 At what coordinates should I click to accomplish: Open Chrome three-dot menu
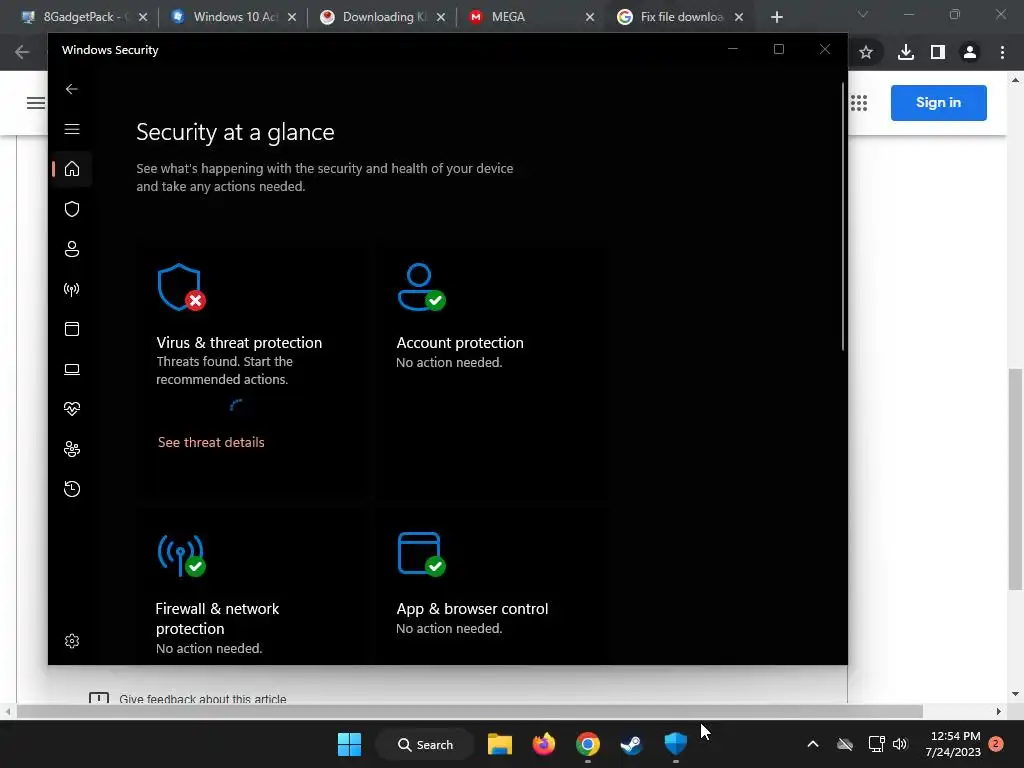point(1002,52)
